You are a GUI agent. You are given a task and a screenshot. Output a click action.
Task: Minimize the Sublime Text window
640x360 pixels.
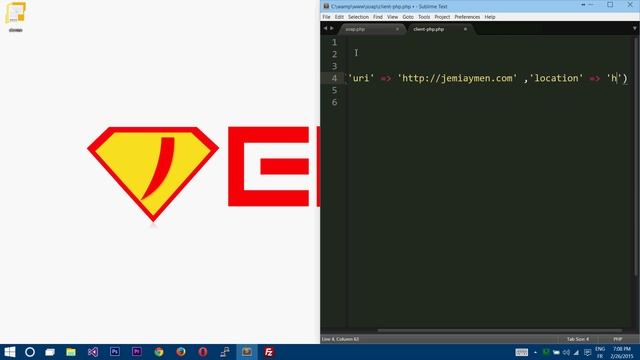click(590, 5)
